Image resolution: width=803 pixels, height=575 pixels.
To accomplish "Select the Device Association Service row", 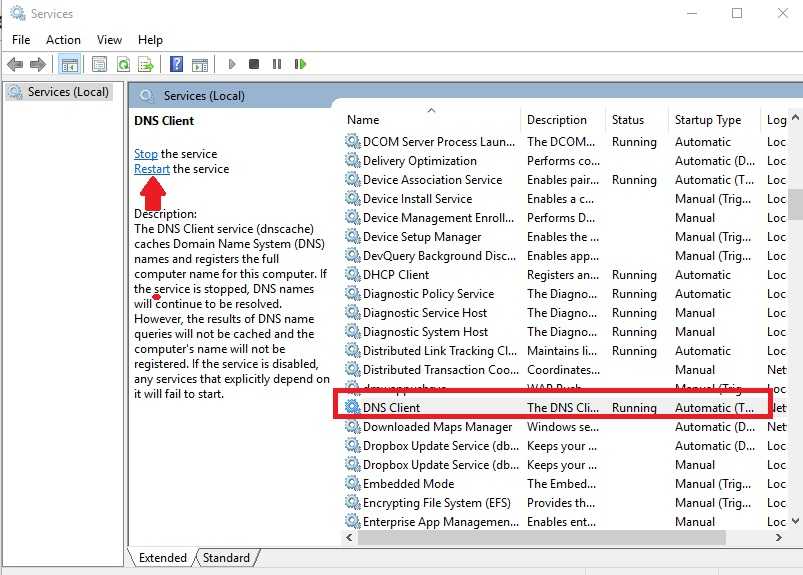I will 432,179.
